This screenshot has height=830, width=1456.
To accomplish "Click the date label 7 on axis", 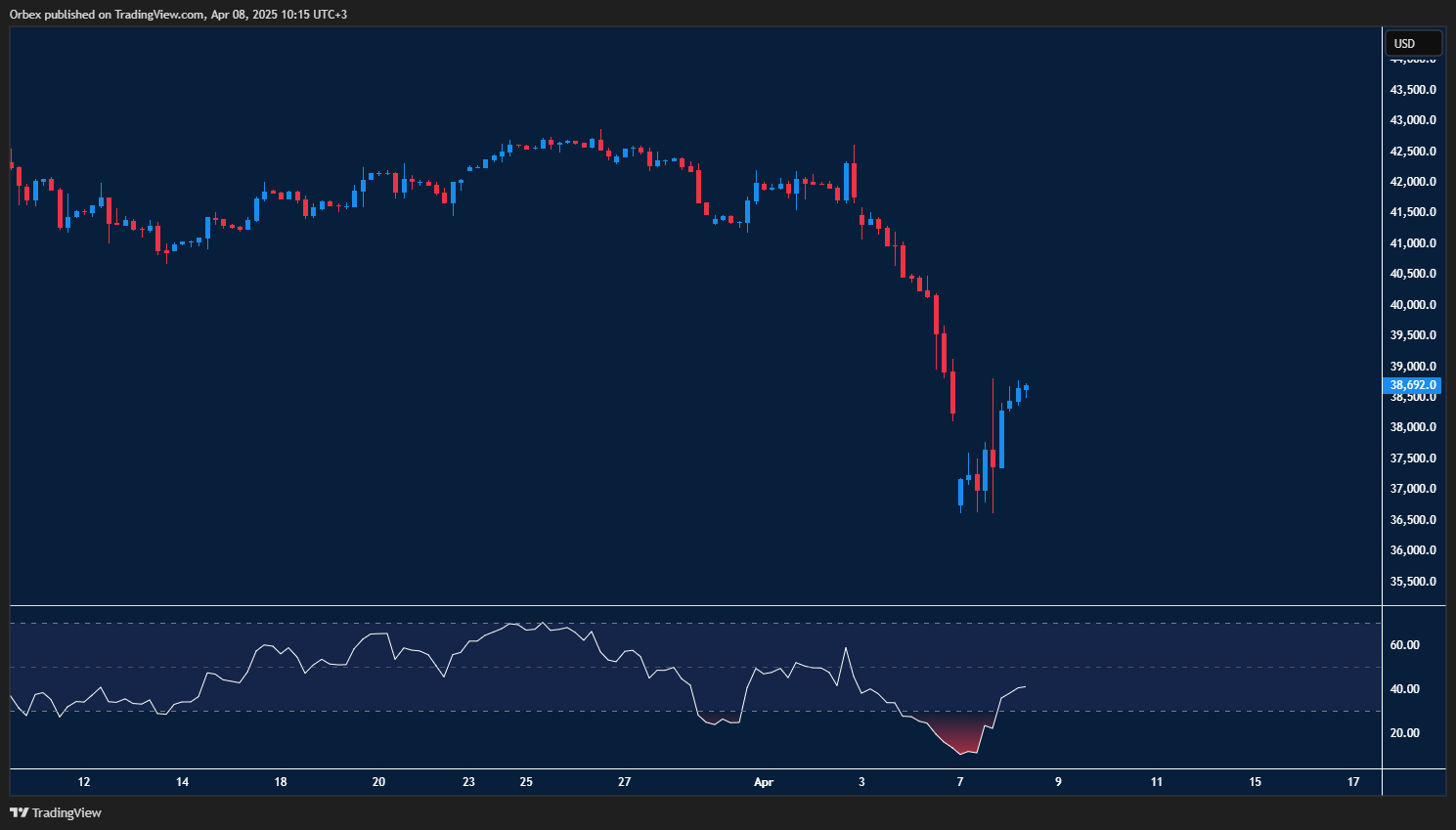I will [x=959, y=782].
